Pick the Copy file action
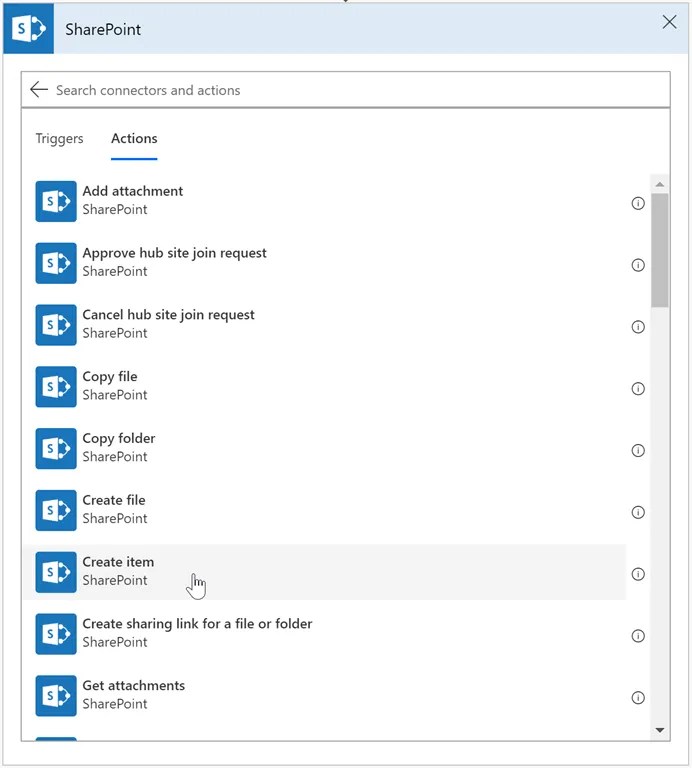 tap(324, 386)
